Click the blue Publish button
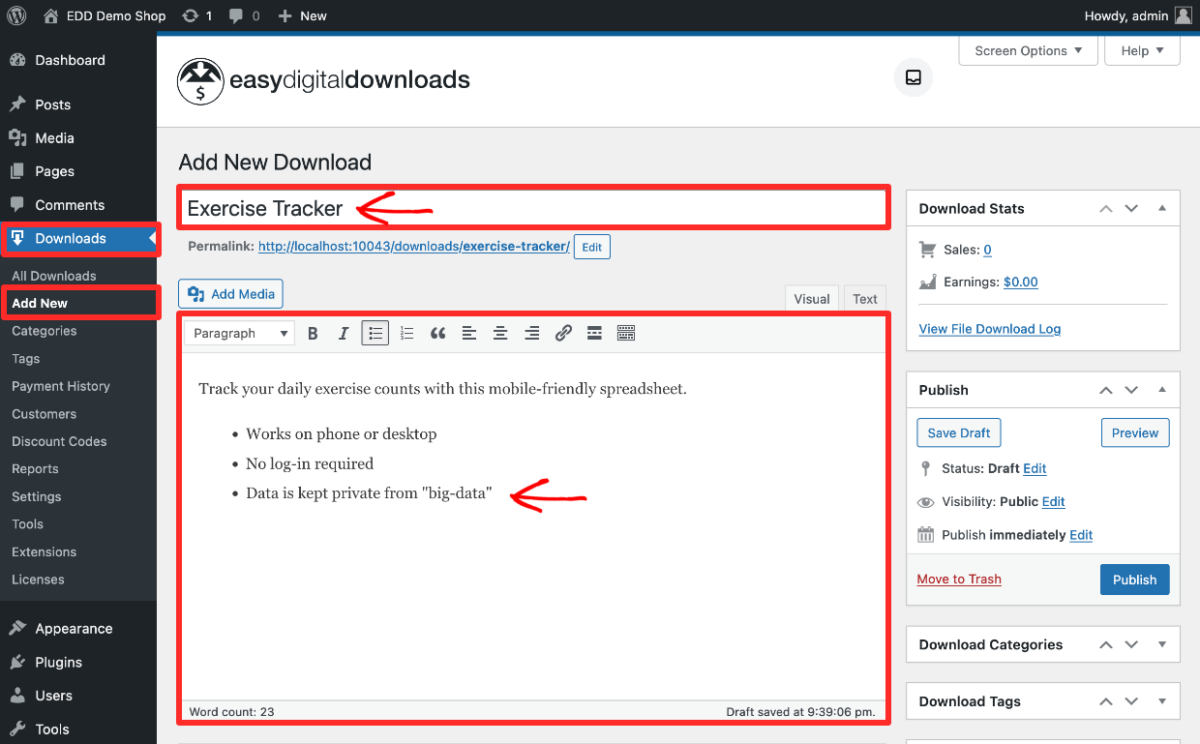 [x=1134, y=580]
